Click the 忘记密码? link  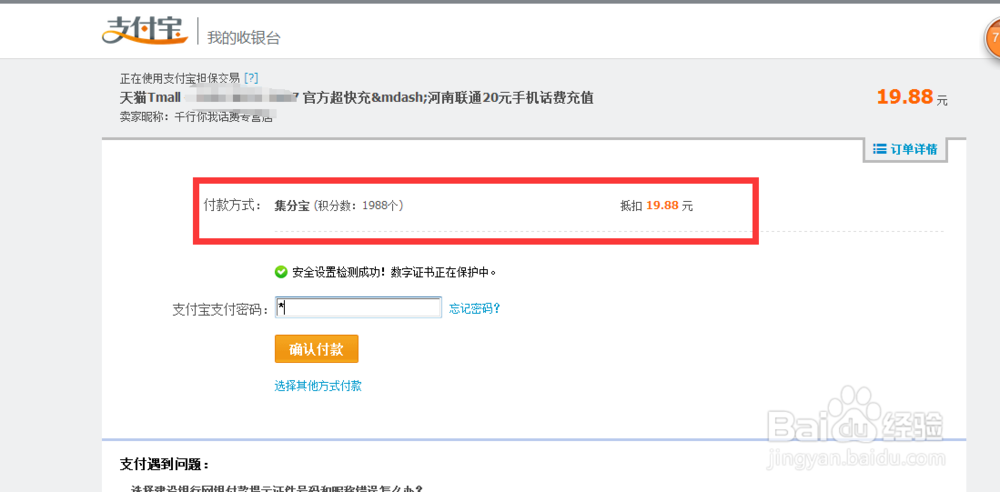pos(474,308)
